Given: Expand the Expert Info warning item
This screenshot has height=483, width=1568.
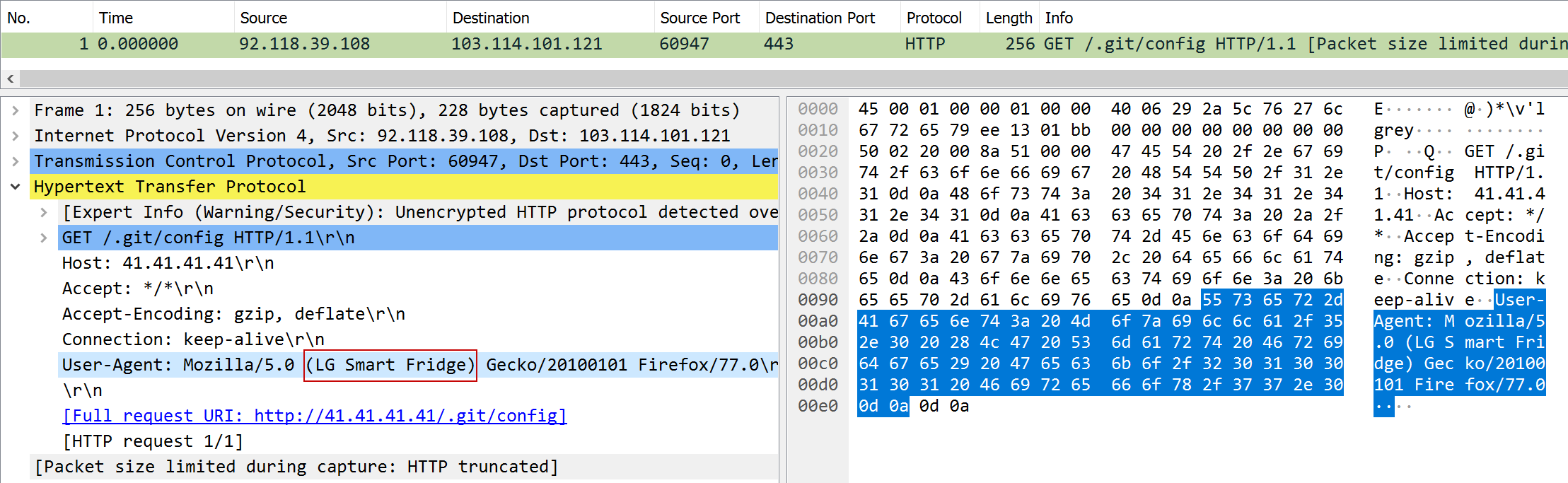Looking at the screenshot, I should (x=44, y=212).
